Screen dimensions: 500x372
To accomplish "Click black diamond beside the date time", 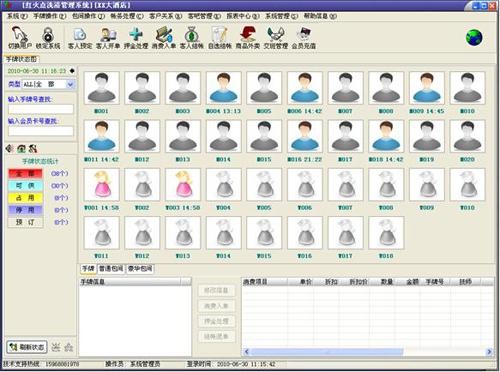I will [x=72, y=71].
